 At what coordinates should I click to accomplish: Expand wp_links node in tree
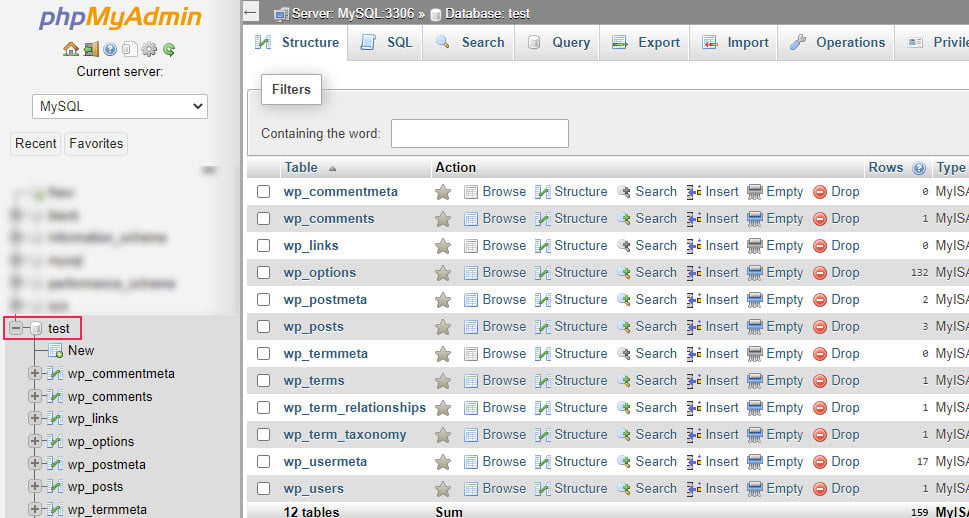(35, 419)
